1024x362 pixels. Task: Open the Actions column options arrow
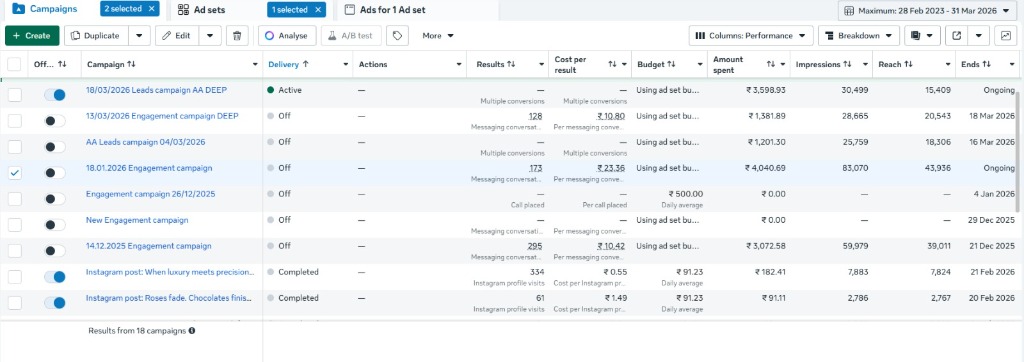pyautogui.click(x=458, y=65)
